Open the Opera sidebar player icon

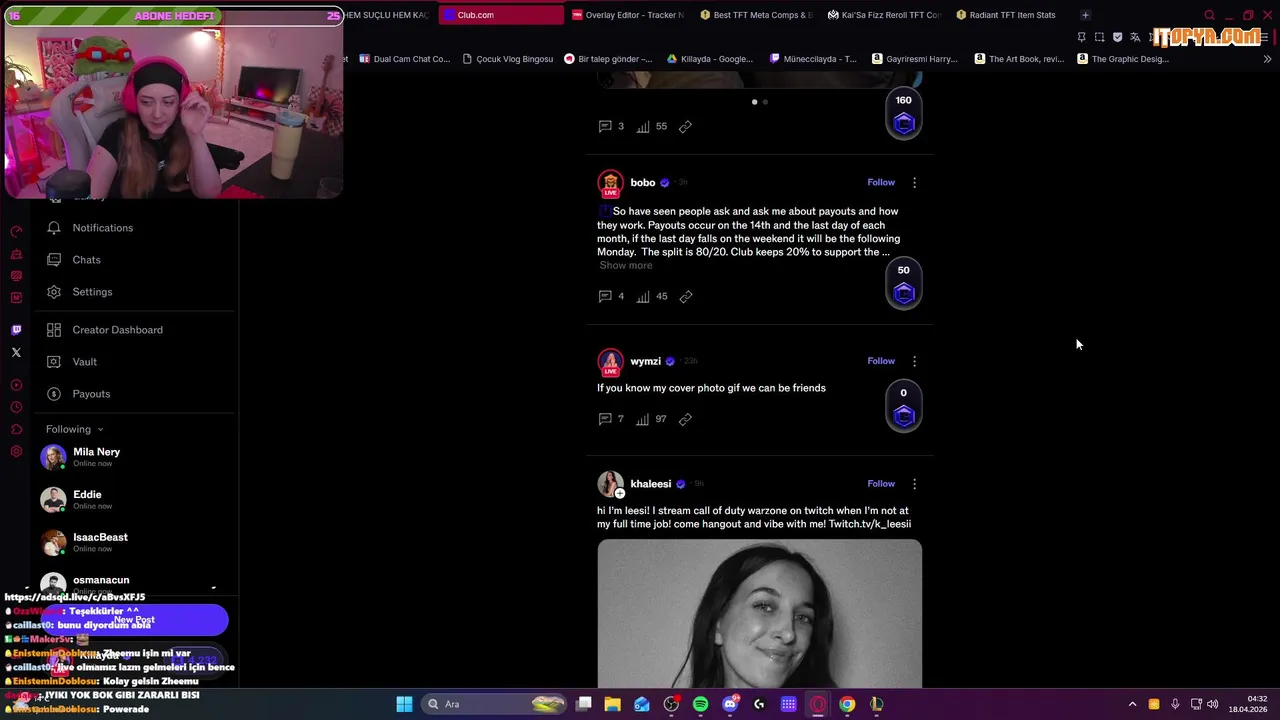(x=16, y=385)
